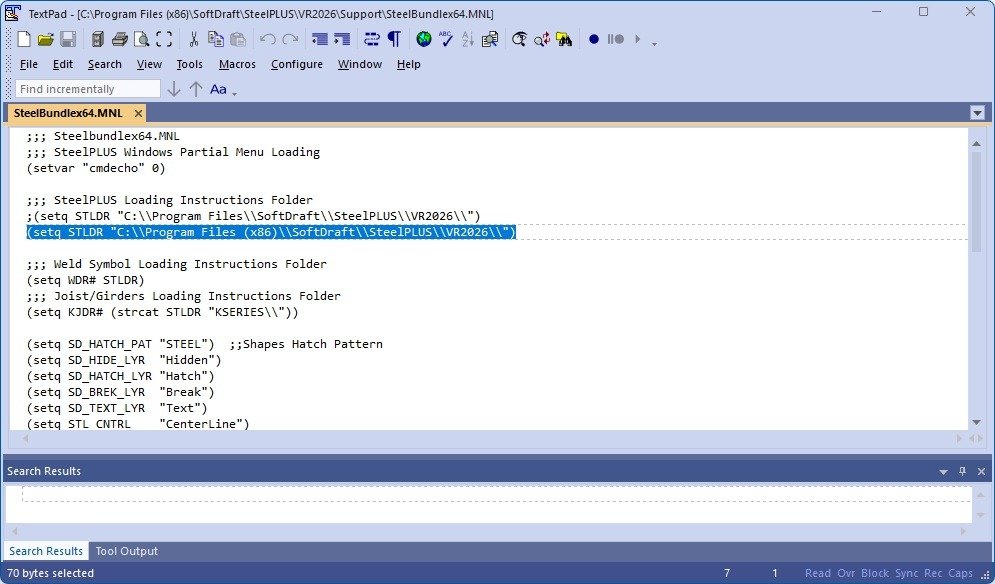Screen dimensions: 995x584
Task: Open the Window menu
Action: tap(360, 64)
